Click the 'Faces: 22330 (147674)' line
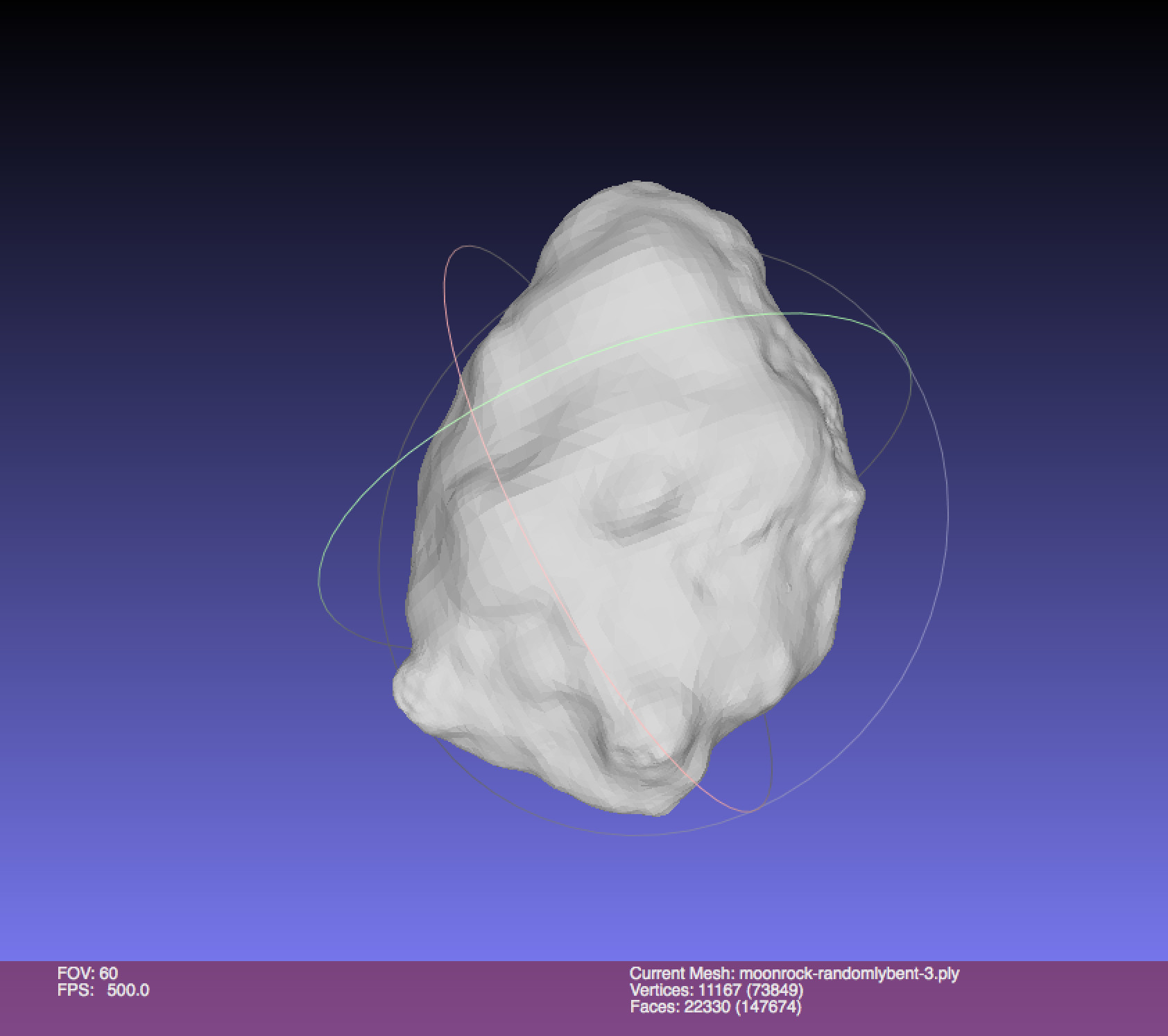The image size is (1168, 1036). (x=716, y=1006)
